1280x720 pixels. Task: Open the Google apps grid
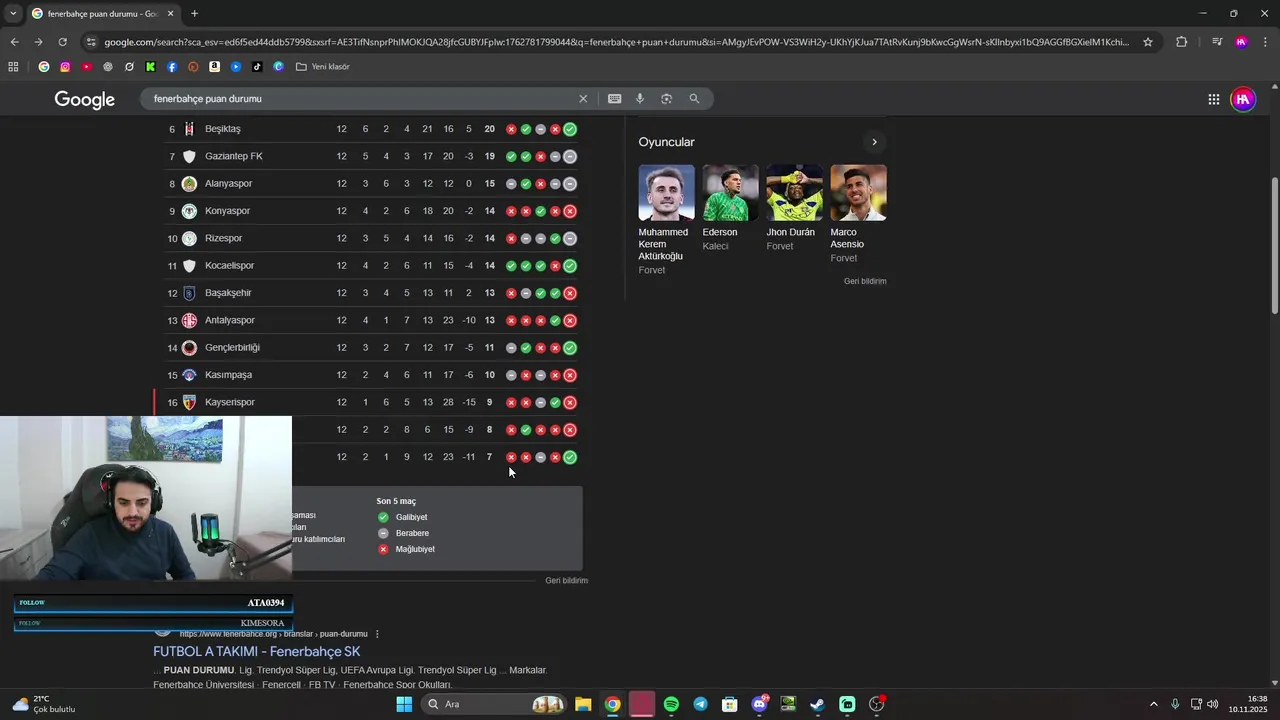tap(1213, 99)
